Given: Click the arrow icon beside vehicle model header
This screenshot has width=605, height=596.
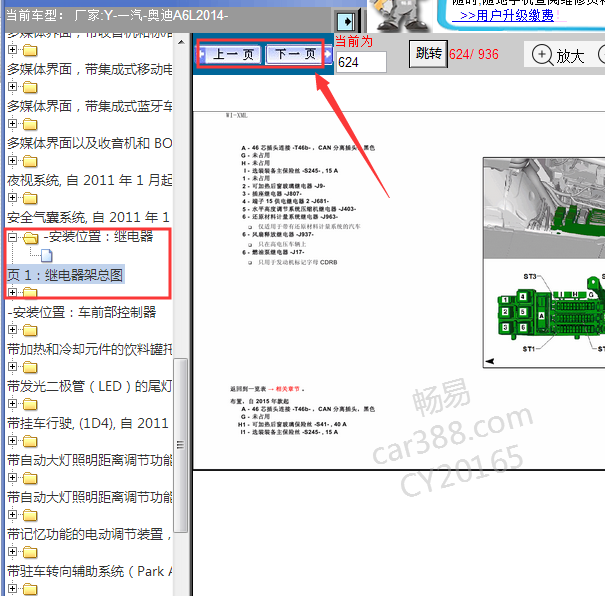Looking at the screenshot, I should click(x=346, y=21).
